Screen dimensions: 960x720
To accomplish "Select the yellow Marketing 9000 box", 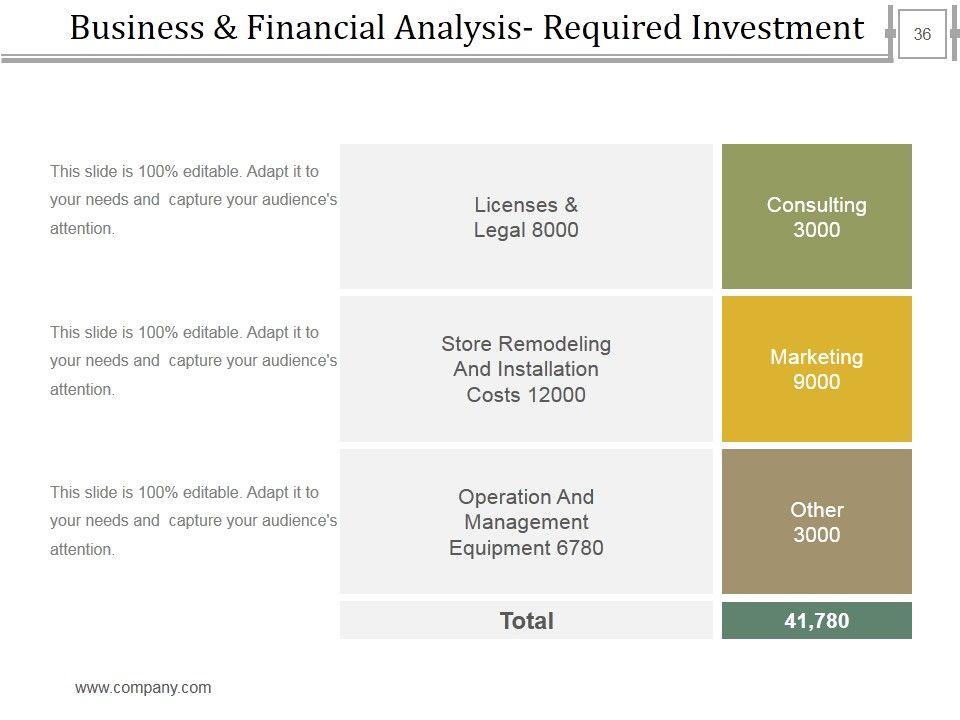I will [816, 369].
